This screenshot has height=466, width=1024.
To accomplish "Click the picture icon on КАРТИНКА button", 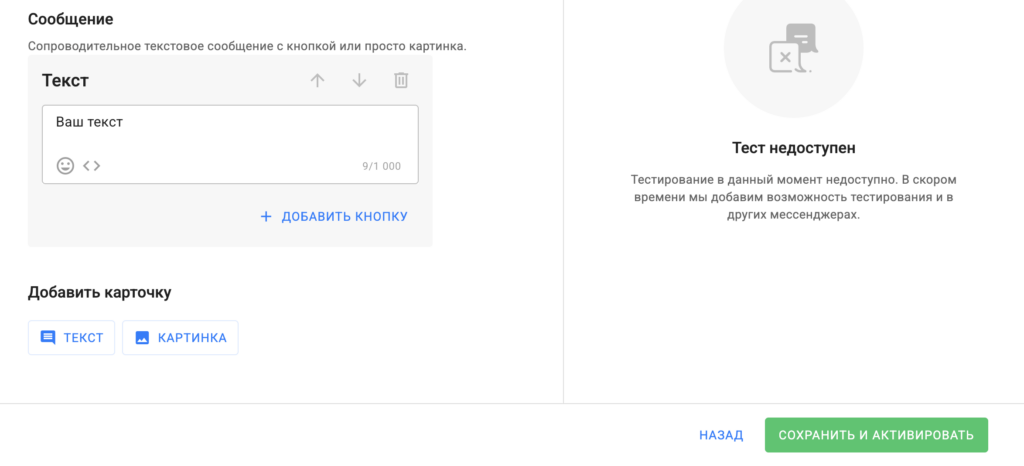I will tap(142, 338).
